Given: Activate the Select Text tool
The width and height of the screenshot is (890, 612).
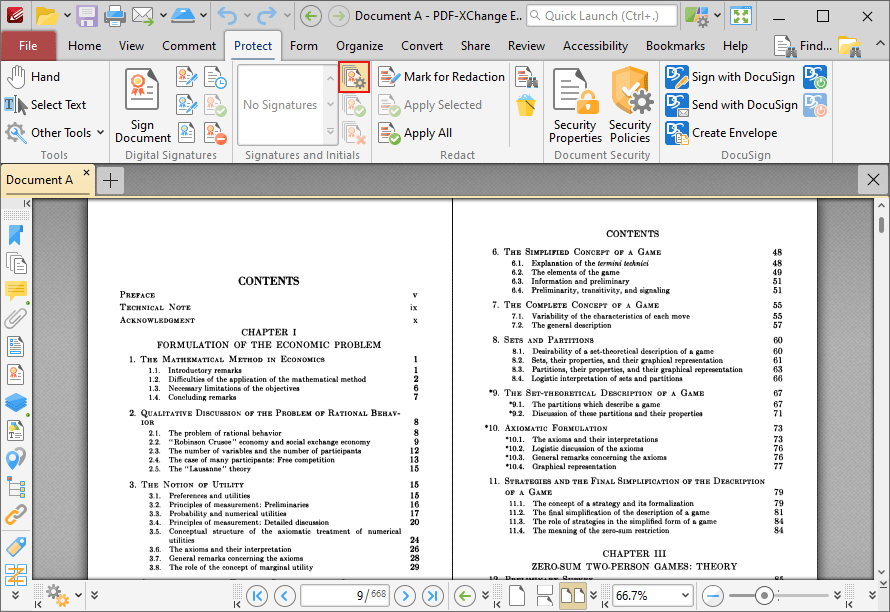Looking at the screenshot, I should pos(44,104).
